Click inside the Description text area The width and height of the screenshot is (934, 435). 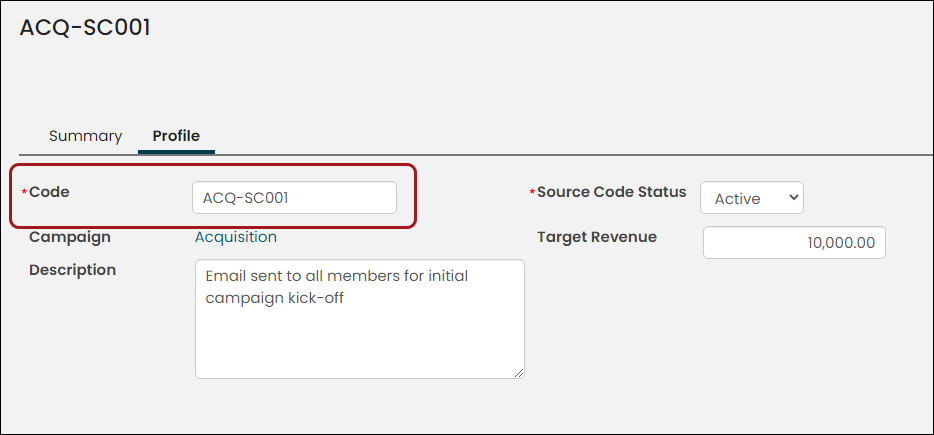click(x=360, y=319)
